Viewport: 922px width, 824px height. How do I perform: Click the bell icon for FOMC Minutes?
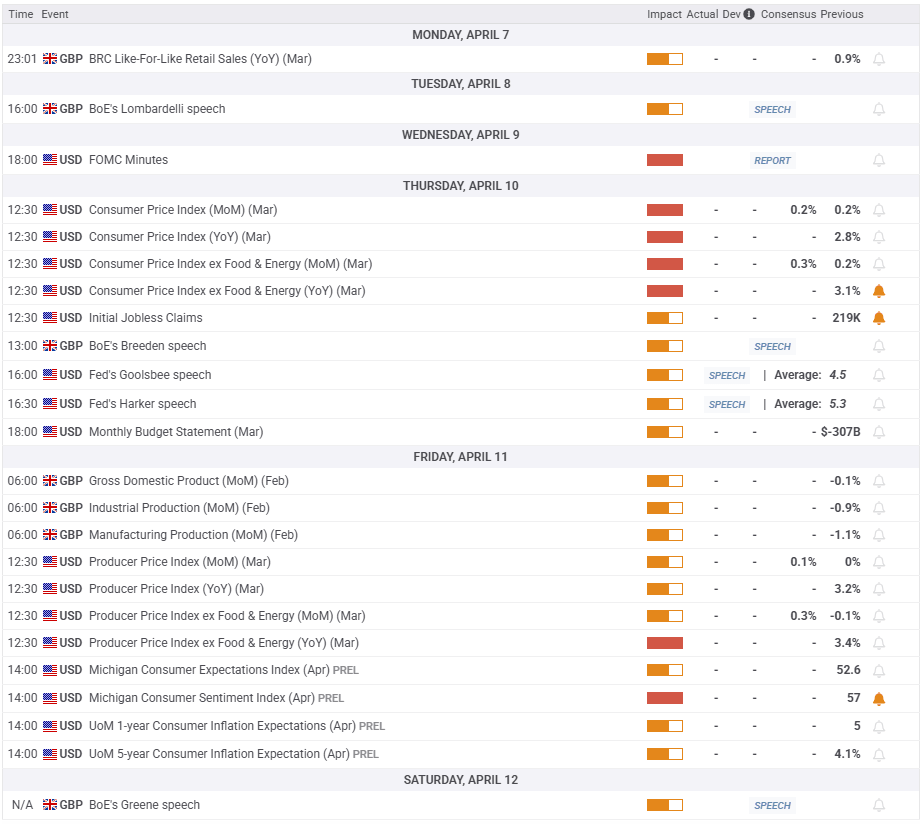click(879, 160)
